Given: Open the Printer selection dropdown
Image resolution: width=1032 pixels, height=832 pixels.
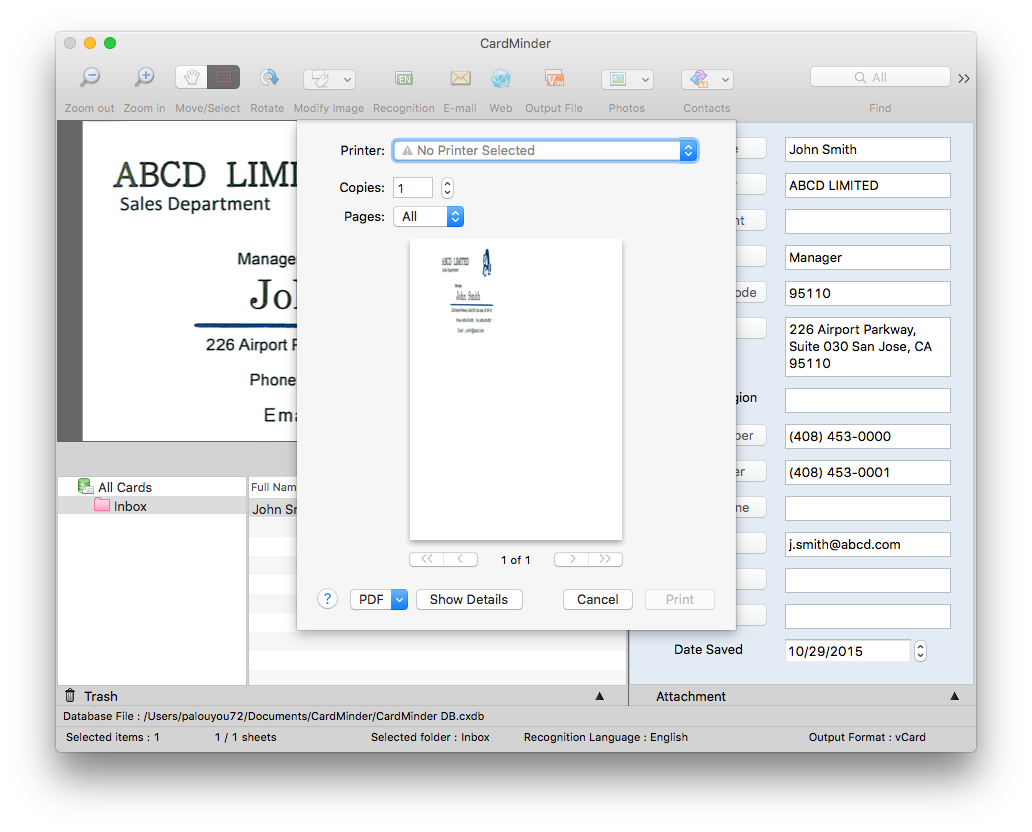Looking at the screenshot, I should click(545, 151).
